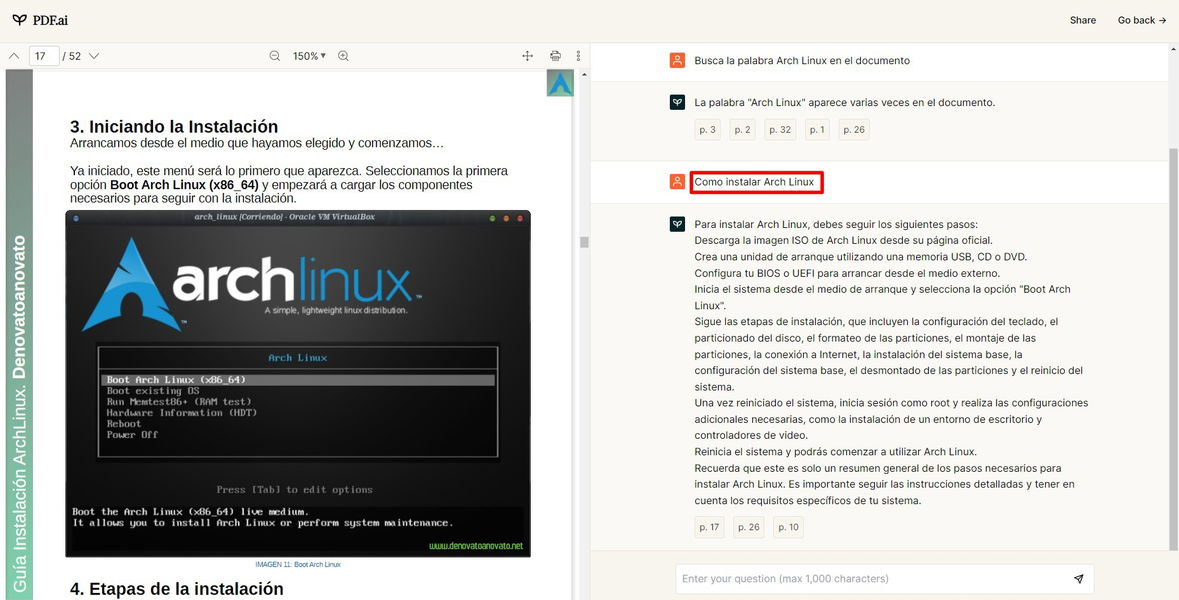Click the Go back link
Viewport: 1179px width, 600px height.
click(x=1142, y=20)
